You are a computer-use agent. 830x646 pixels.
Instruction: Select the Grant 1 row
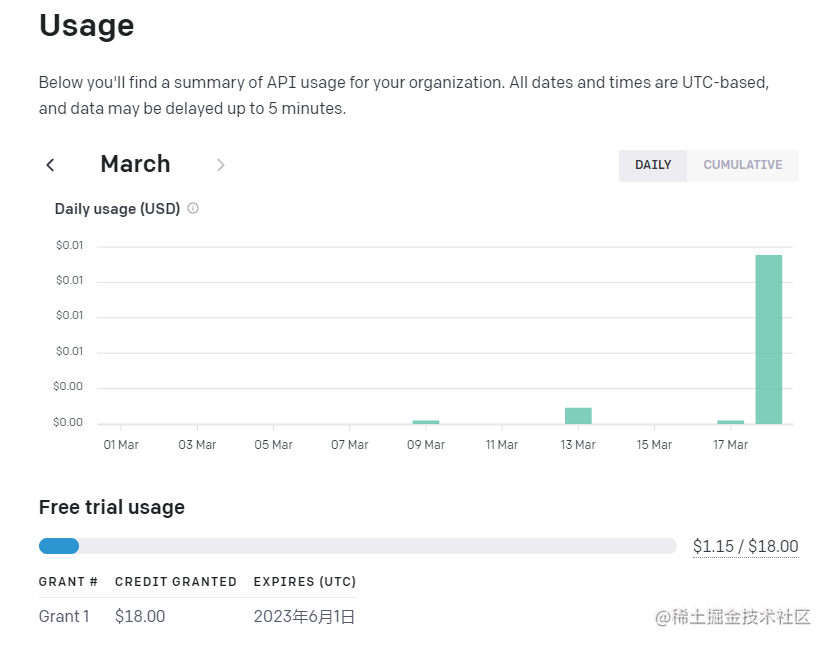[x=64, y=616]
